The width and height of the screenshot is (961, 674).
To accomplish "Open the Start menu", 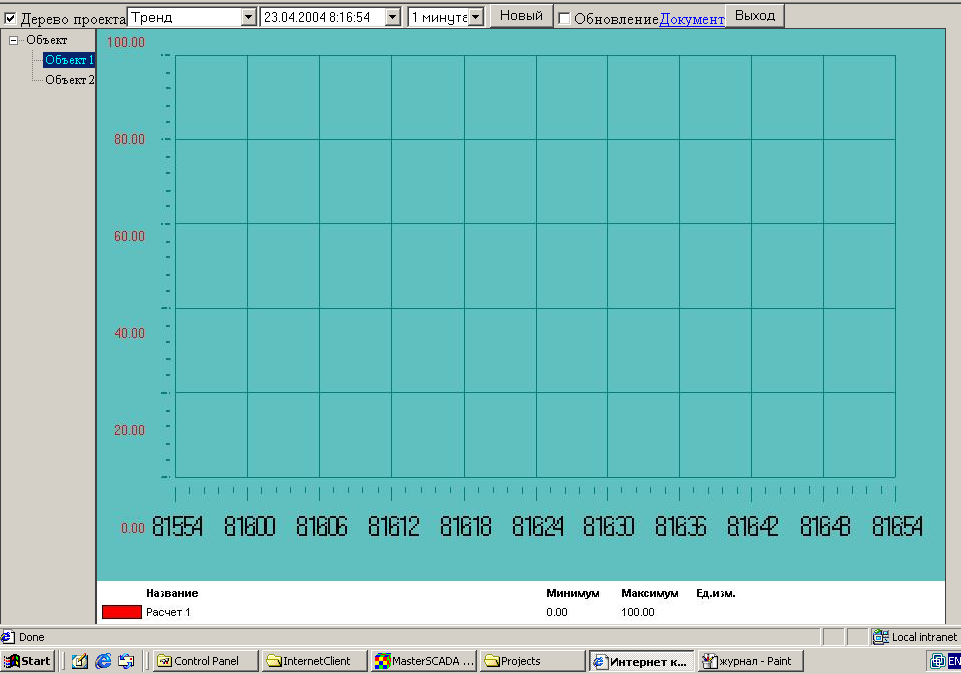I will tap(28, 661).
